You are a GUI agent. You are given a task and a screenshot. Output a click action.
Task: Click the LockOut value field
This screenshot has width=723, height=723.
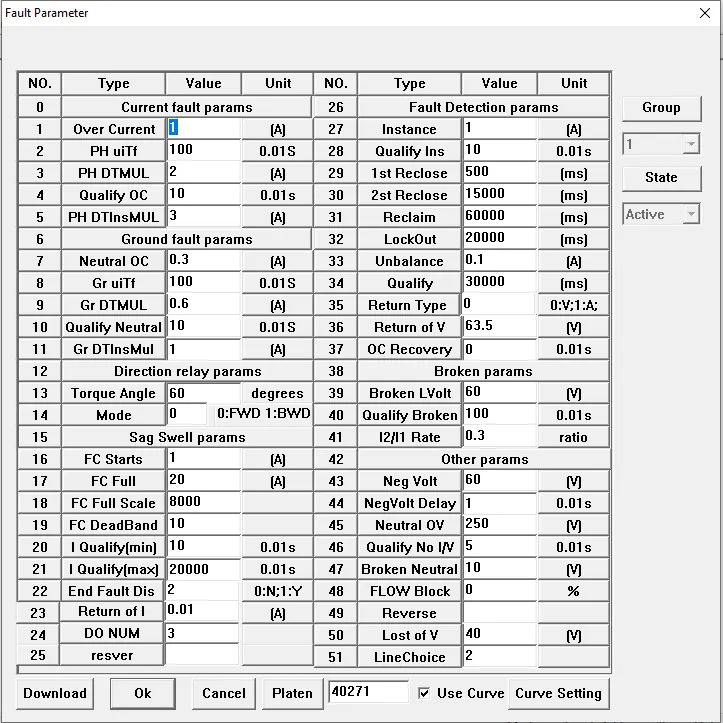click(500, 238)
